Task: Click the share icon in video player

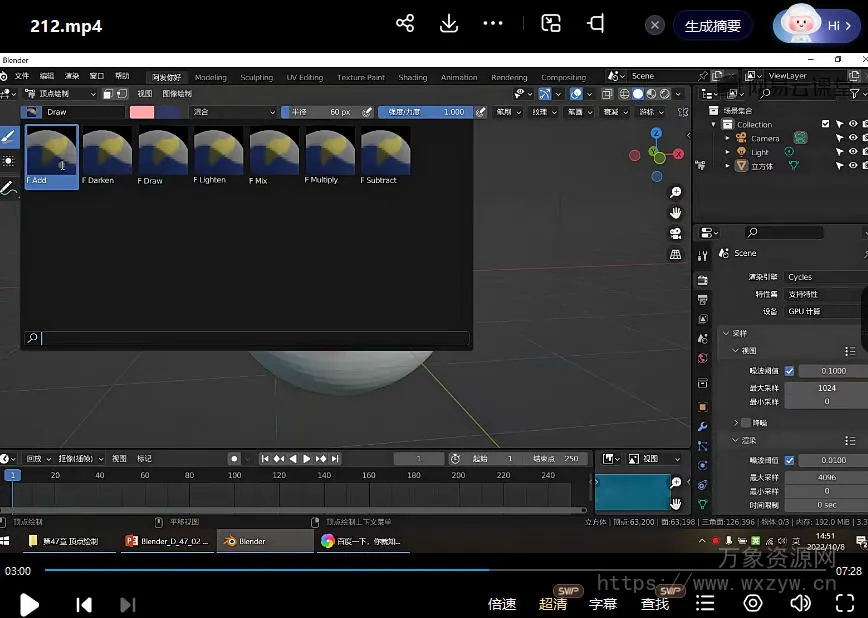Action: click(x=405, y=24)
